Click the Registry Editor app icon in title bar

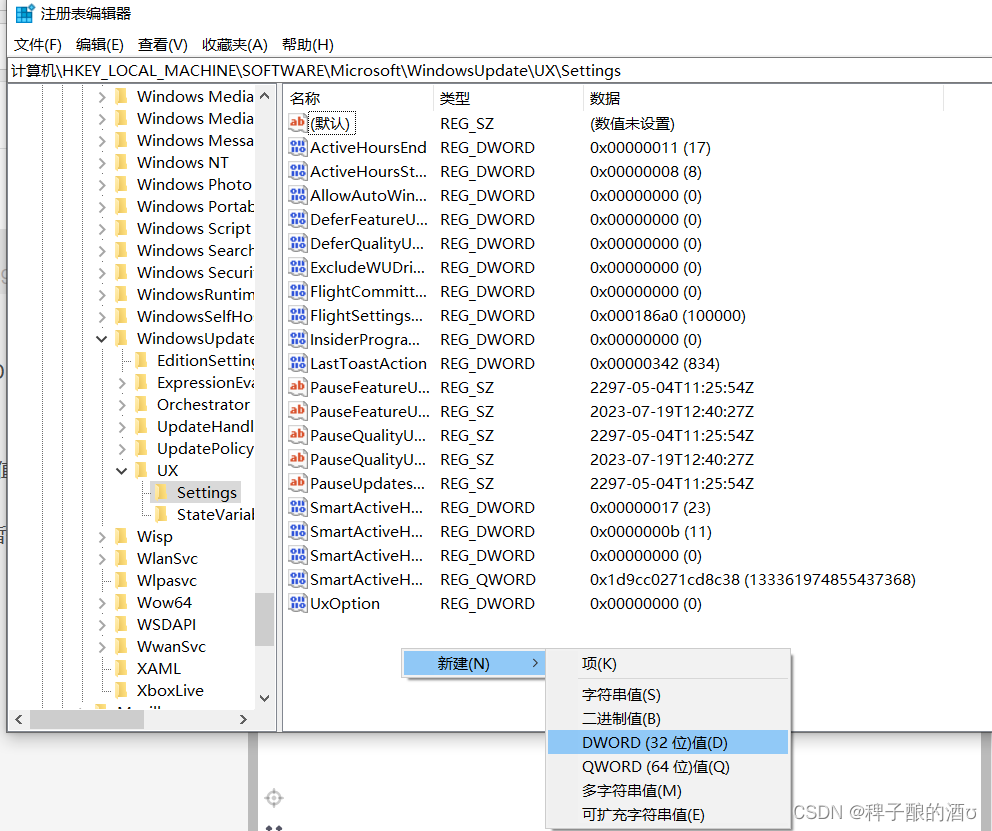(25, 13)
